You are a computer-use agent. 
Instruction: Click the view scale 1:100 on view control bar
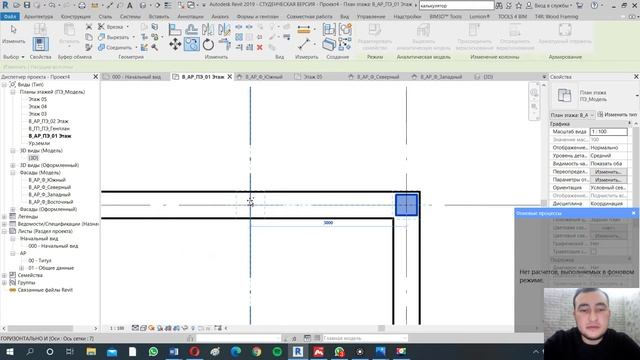(117, 328)
